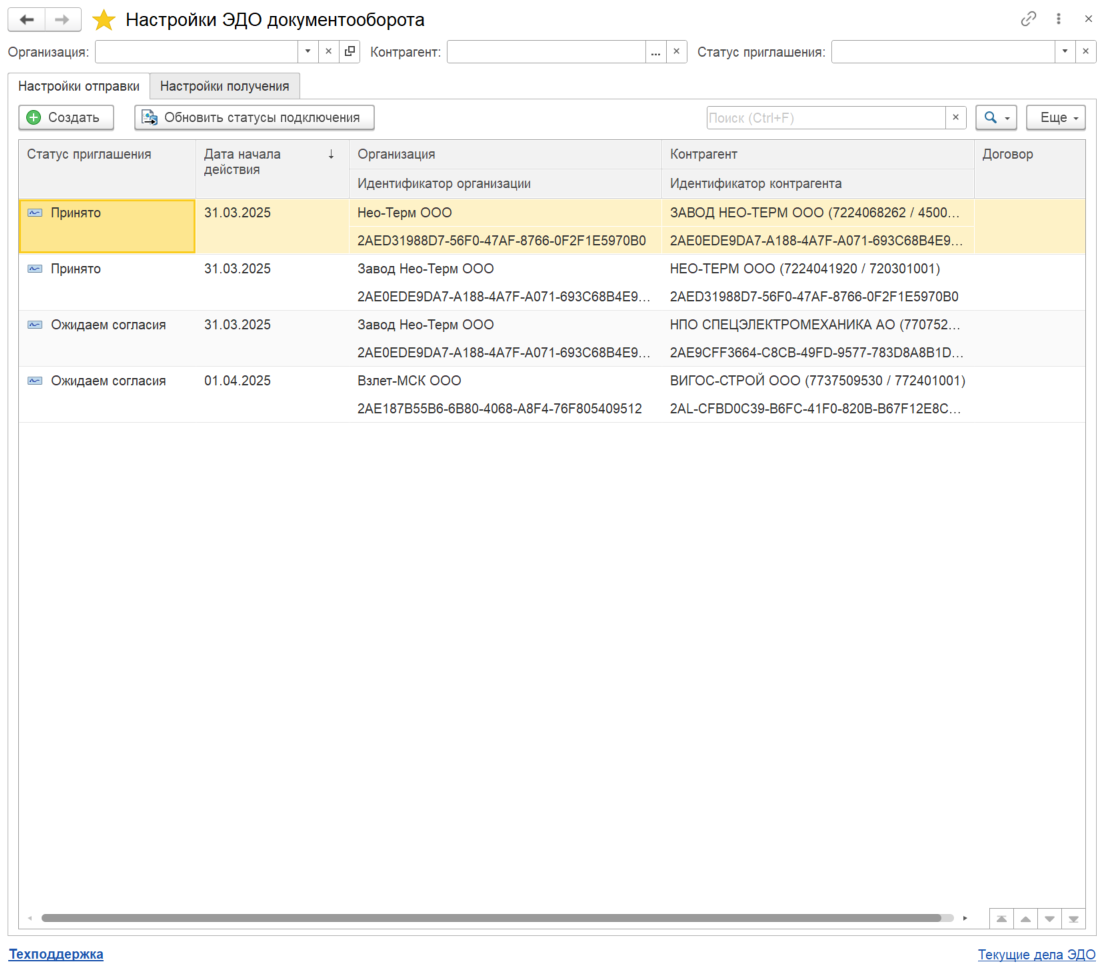Move up one row with the up arrow
Screen dimensions: 1107x975
(x=1025, y=919)
